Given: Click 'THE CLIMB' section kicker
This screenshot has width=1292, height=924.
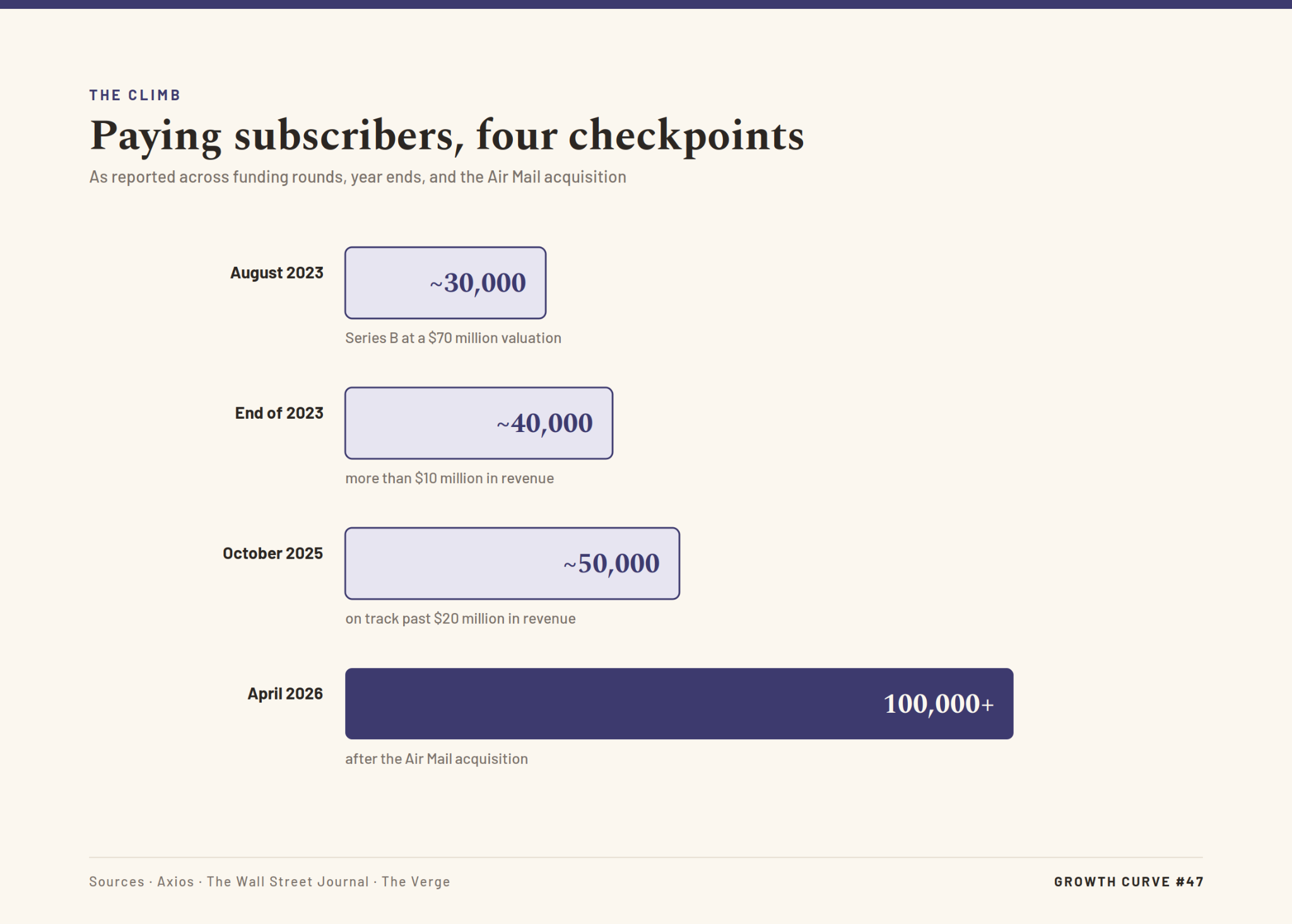Looking at the screenshot, I should [135, 95].
